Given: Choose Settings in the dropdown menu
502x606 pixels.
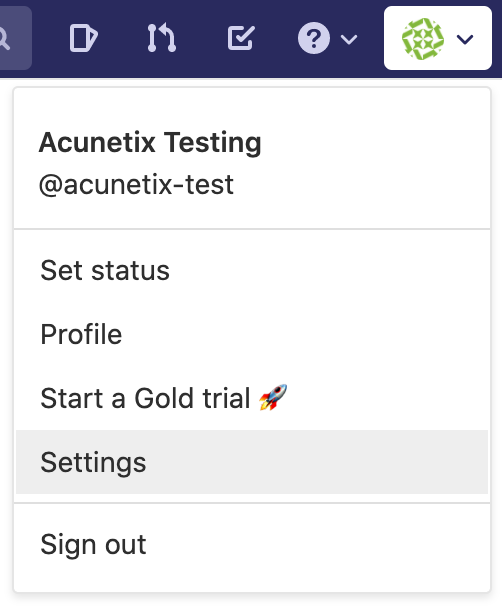Looking at the screenshot, I should click(252, 462).
